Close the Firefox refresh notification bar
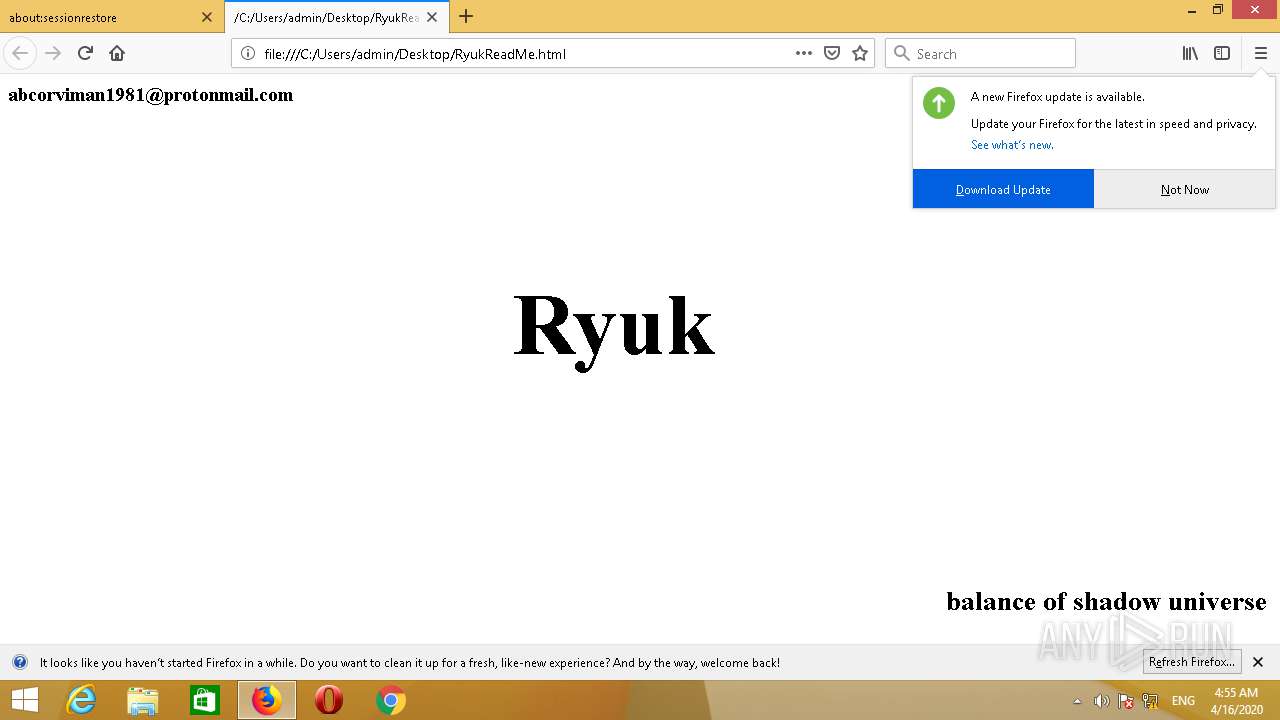The height and width of the screenshot is (720, 1280). tap(1258, 662)
